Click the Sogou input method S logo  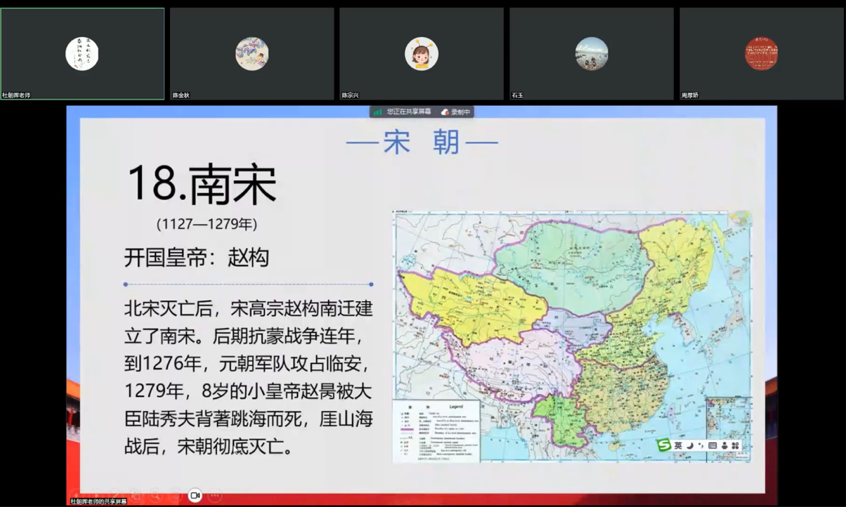point(663,446)
